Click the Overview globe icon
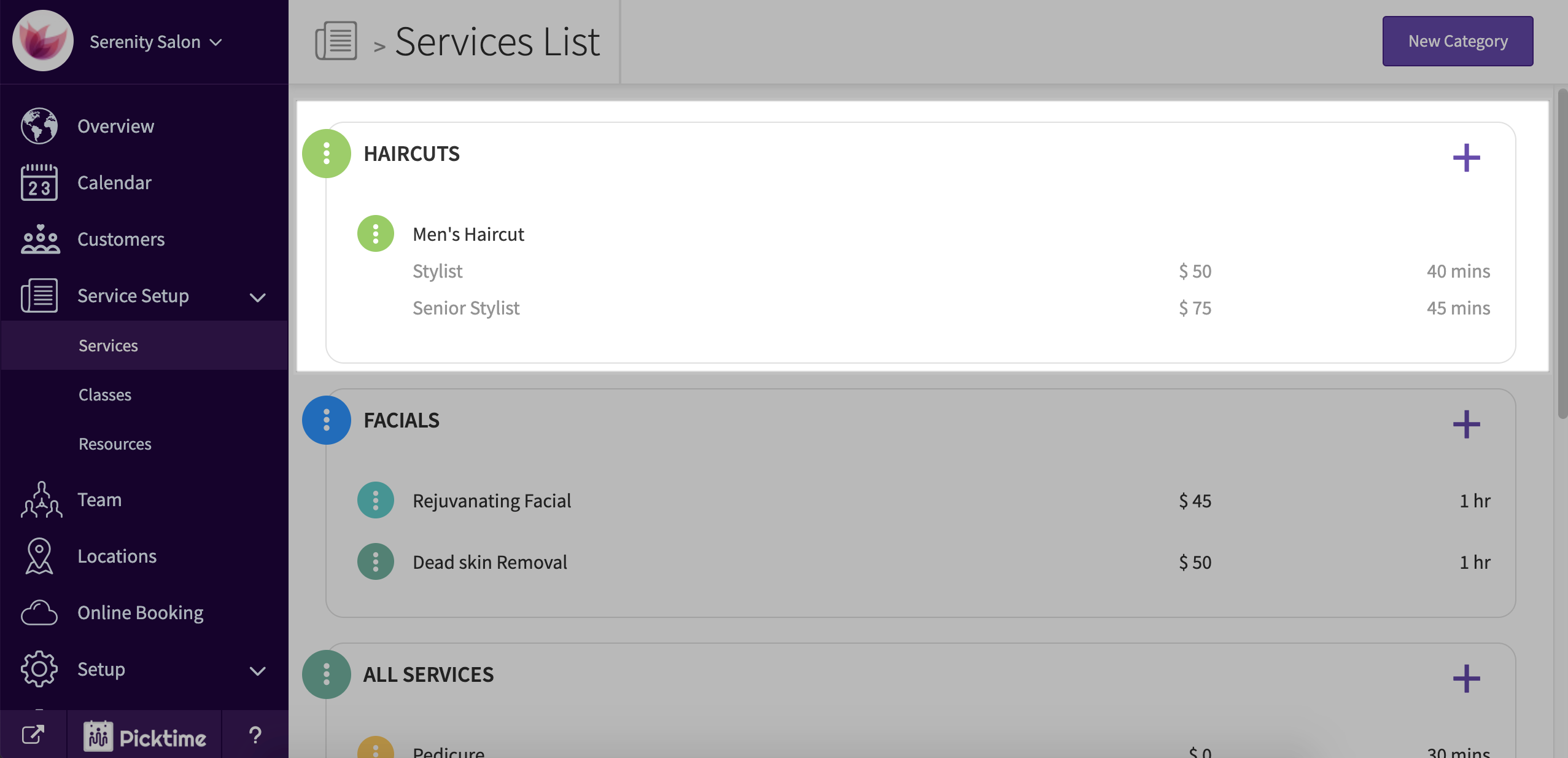 pyautogui.click(x=39, y=126)
